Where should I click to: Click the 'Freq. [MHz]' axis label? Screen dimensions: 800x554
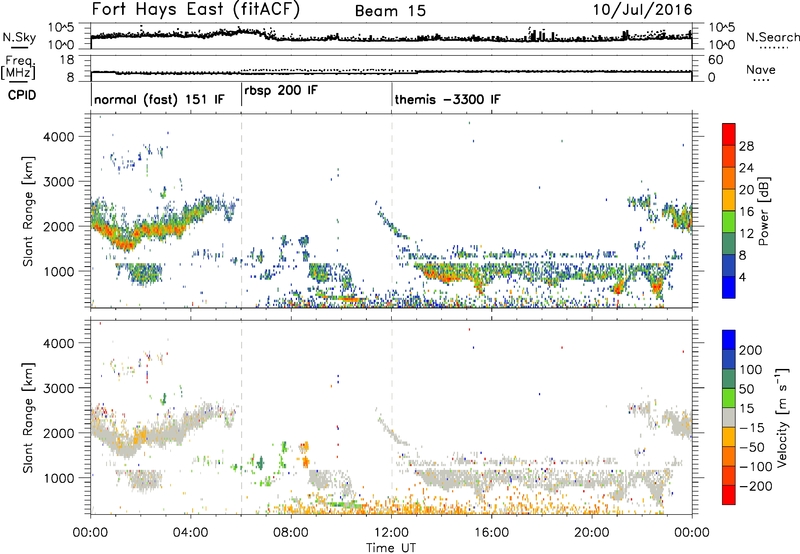point(18,68)
